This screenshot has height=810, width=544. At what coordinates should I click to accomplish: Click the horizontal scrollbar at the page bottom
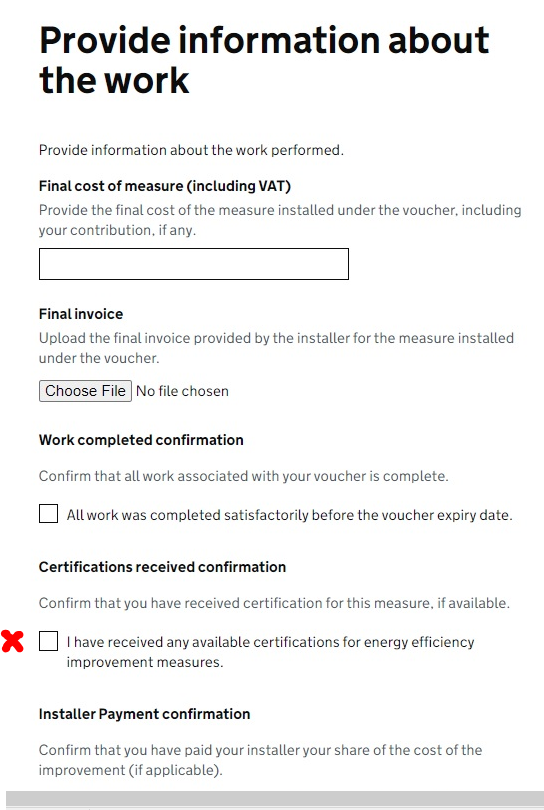[x=275, y=799]
